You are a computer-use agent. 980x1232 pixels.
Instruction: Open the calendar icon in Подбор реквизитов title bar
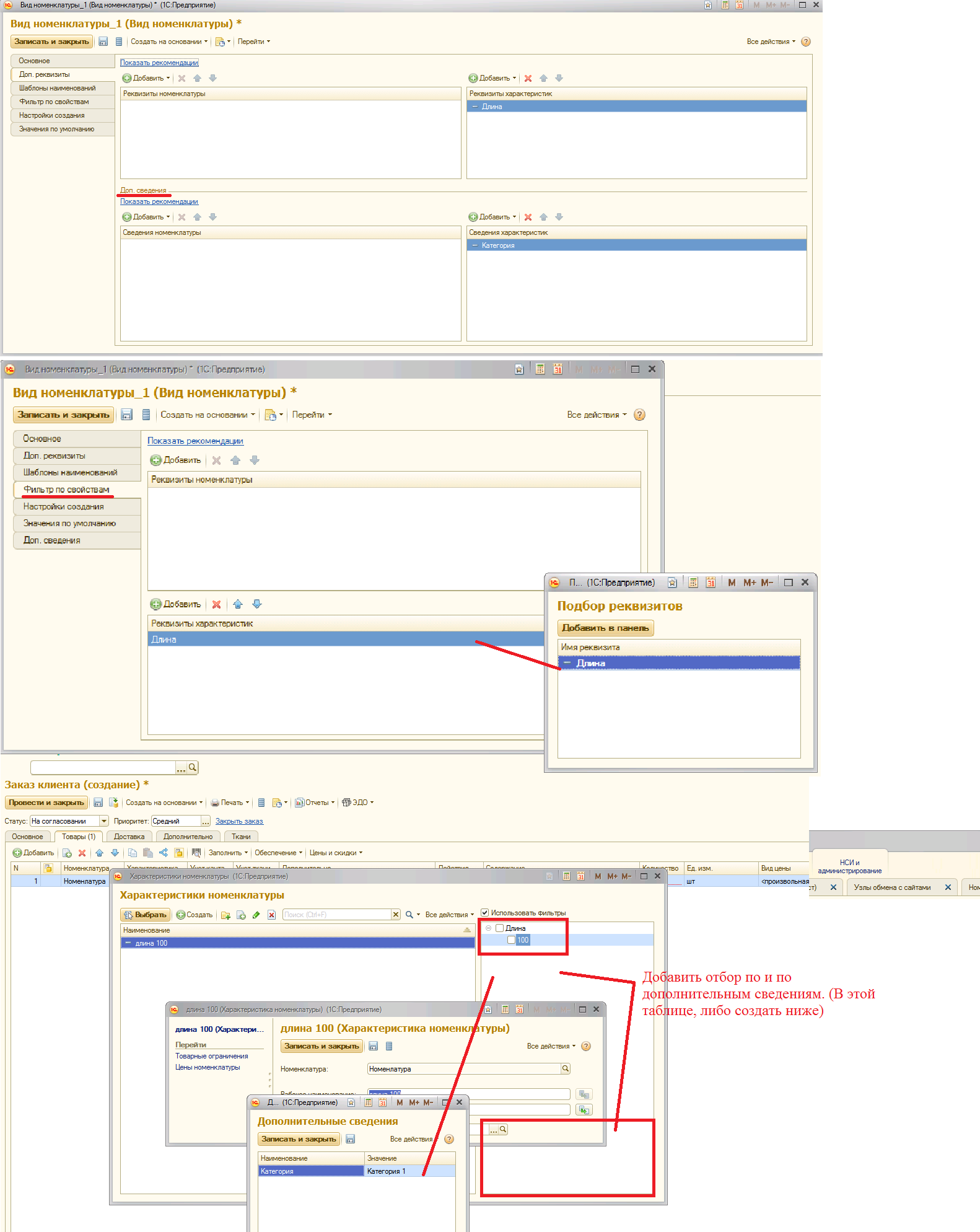[711, 583]
